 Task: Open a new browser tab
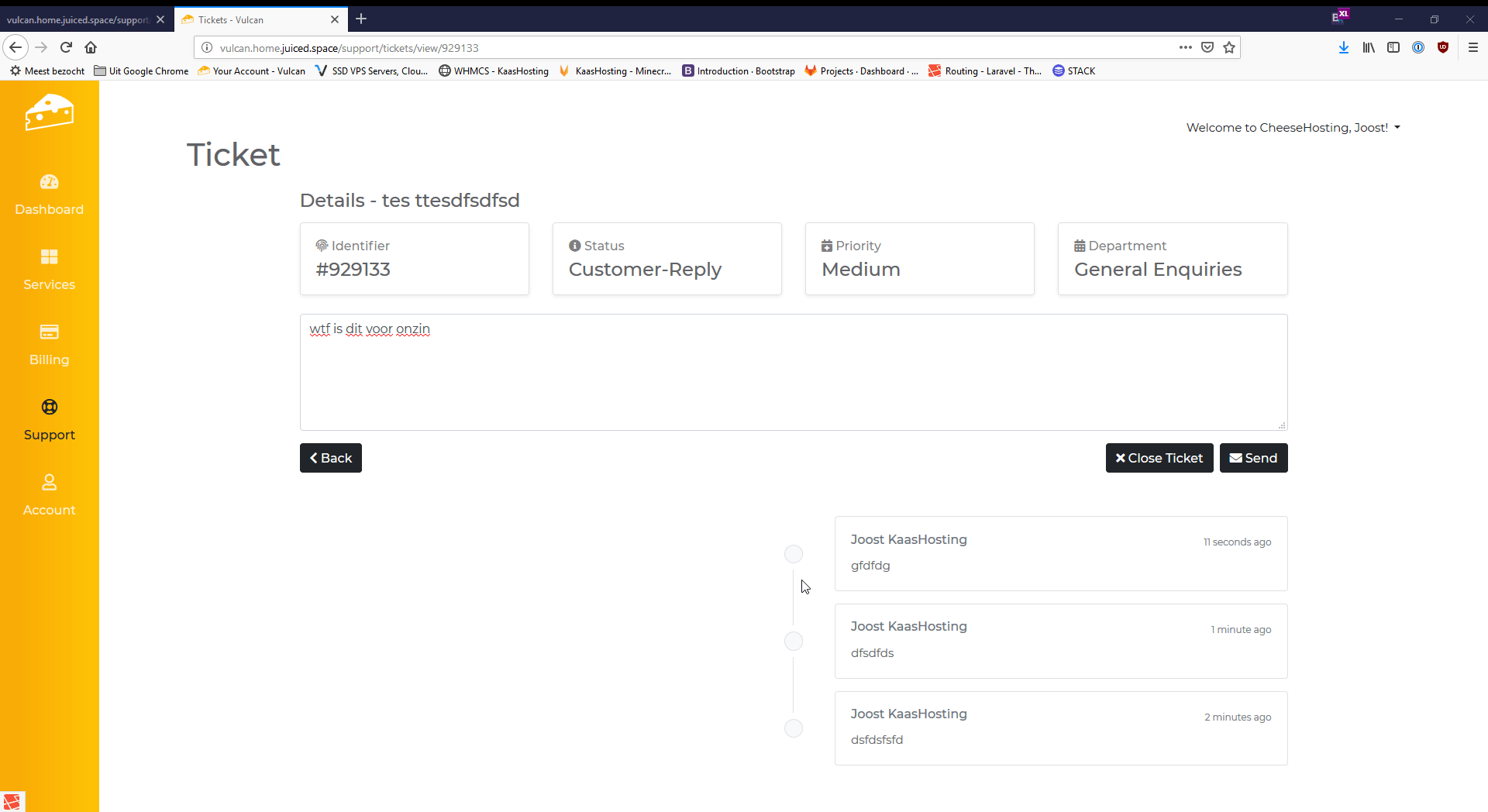(x=361, y=19)
